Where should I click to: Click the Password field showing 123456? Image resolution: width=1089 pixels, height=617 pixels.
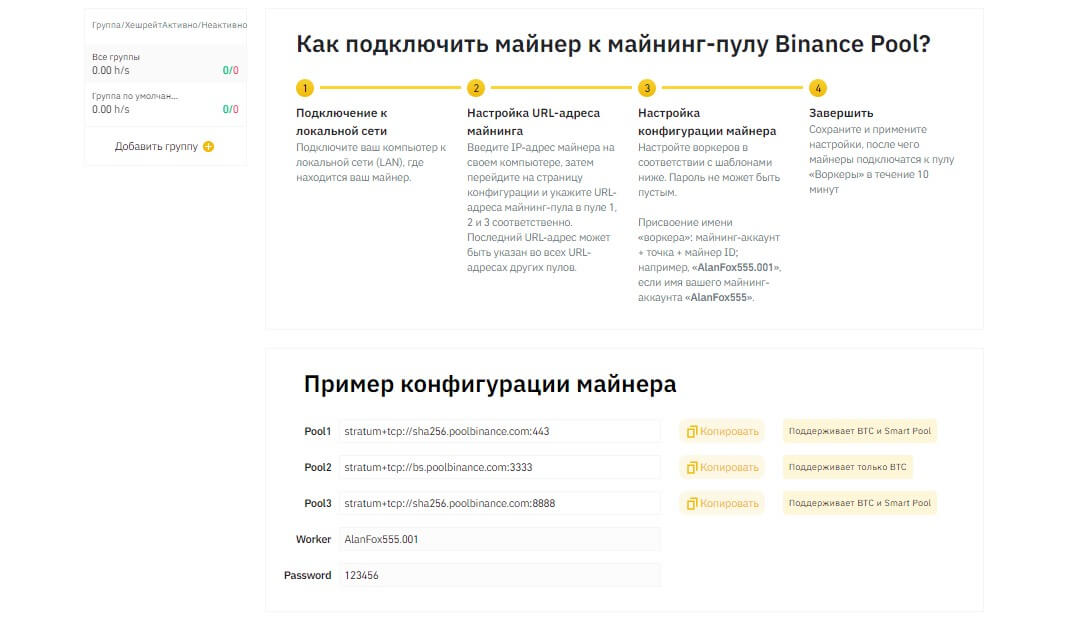(x=499, y=575)
